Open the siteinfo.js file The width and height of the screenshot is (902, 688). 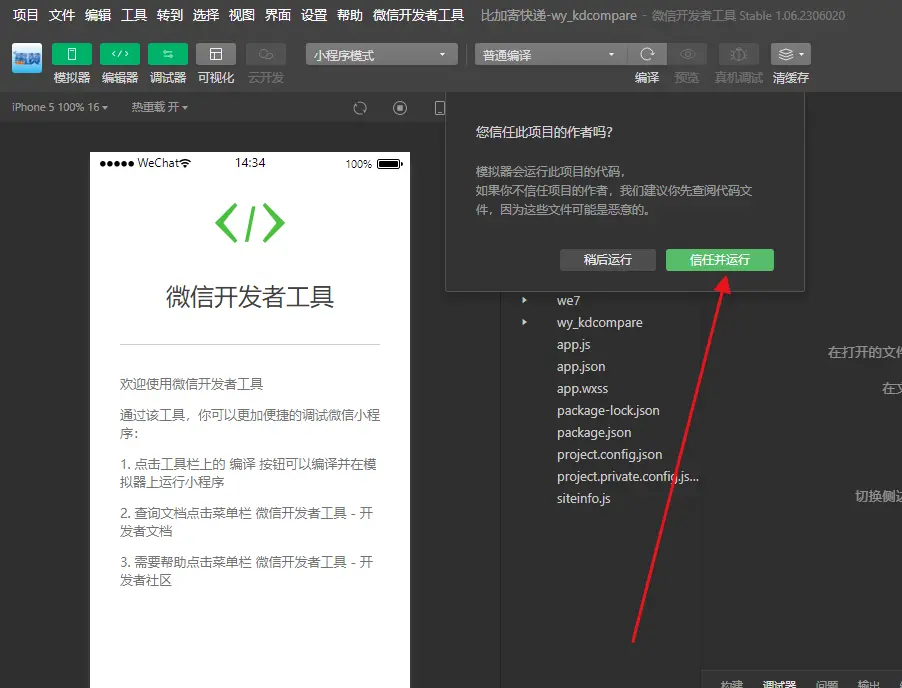tap(583, 498)
